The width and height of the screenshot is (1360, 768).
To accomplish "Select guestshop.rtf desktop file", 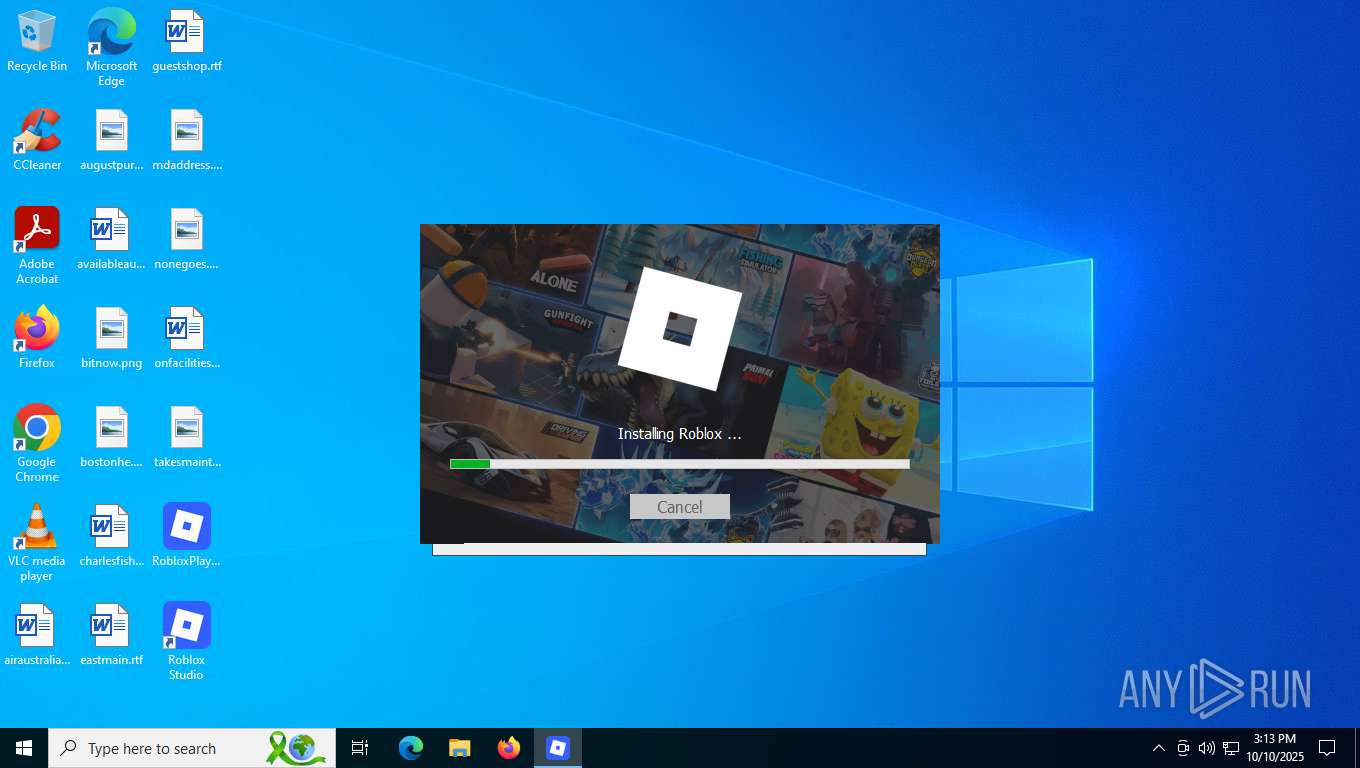I will tap(187, 41).
